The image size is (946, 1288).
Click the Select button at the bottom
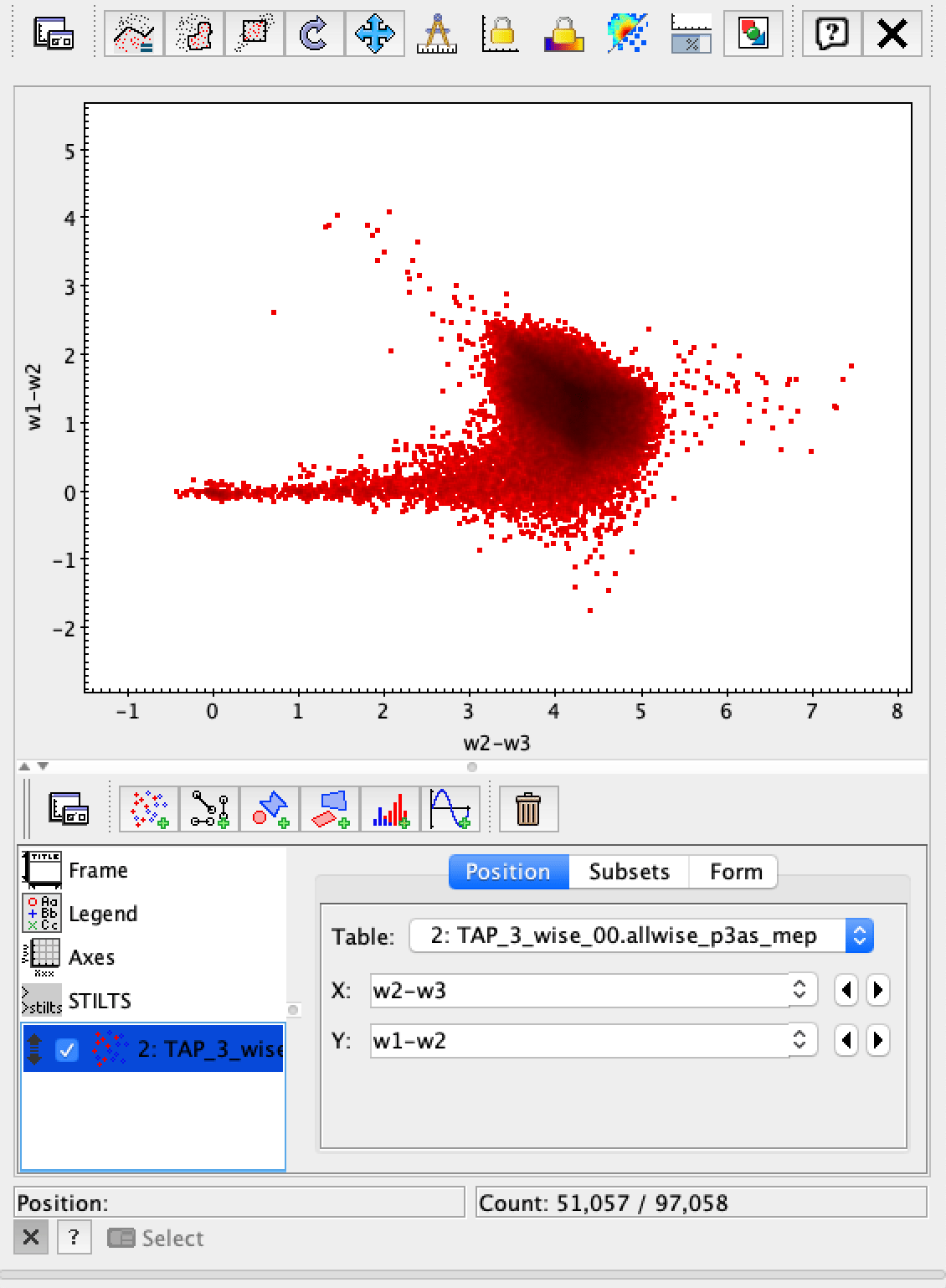(x=156, y=1239)
